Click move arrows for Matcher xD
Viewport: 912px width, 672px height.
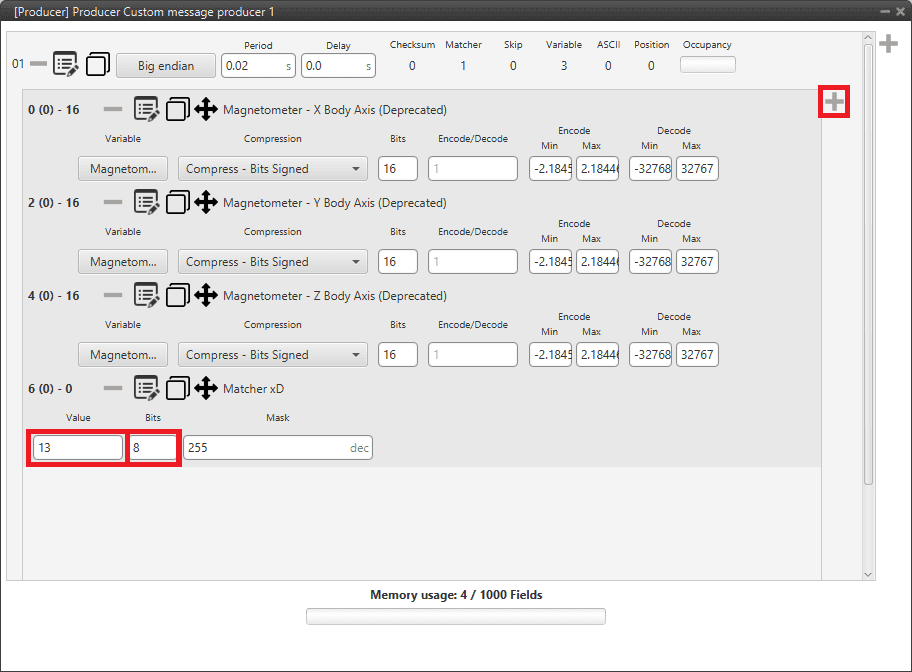206,388
